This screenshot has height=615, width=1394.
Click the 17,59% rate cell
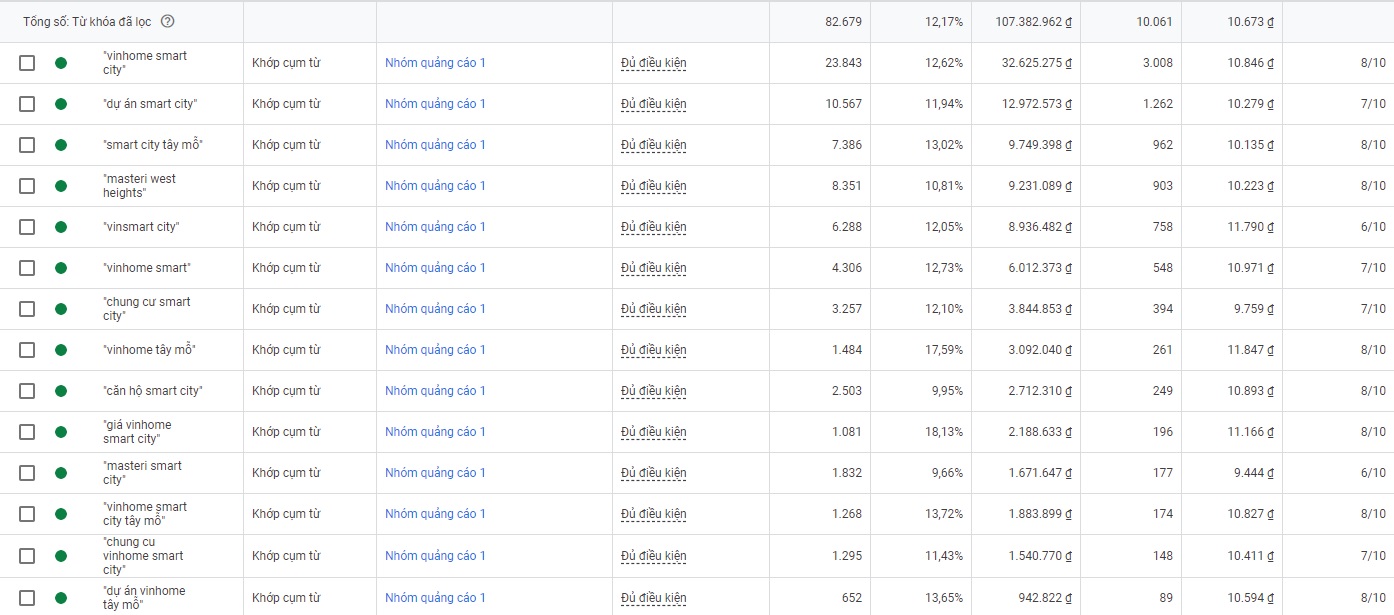(944, 350)
